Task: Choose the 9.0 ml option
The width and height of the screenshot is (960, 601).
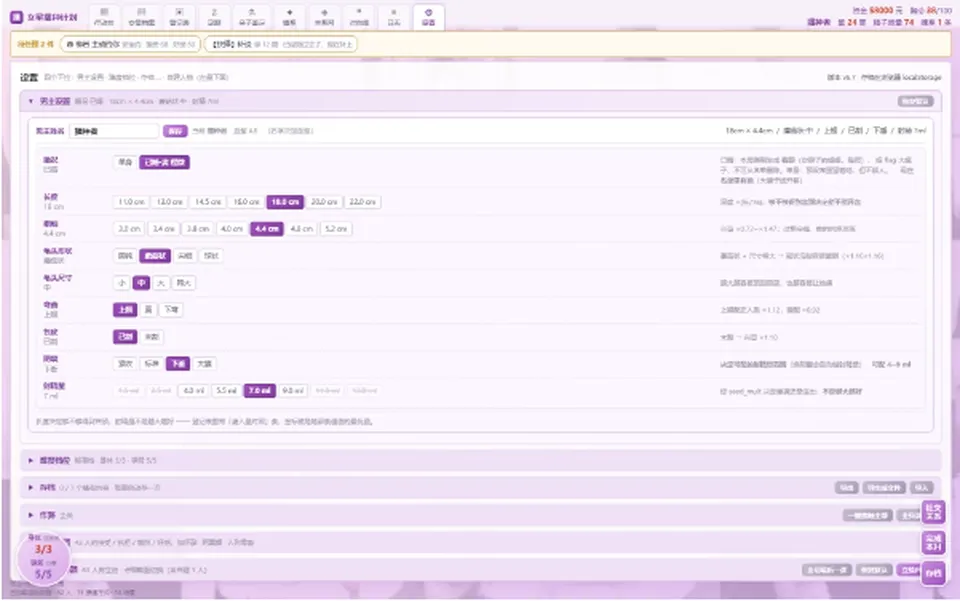Action: (293, 390)
